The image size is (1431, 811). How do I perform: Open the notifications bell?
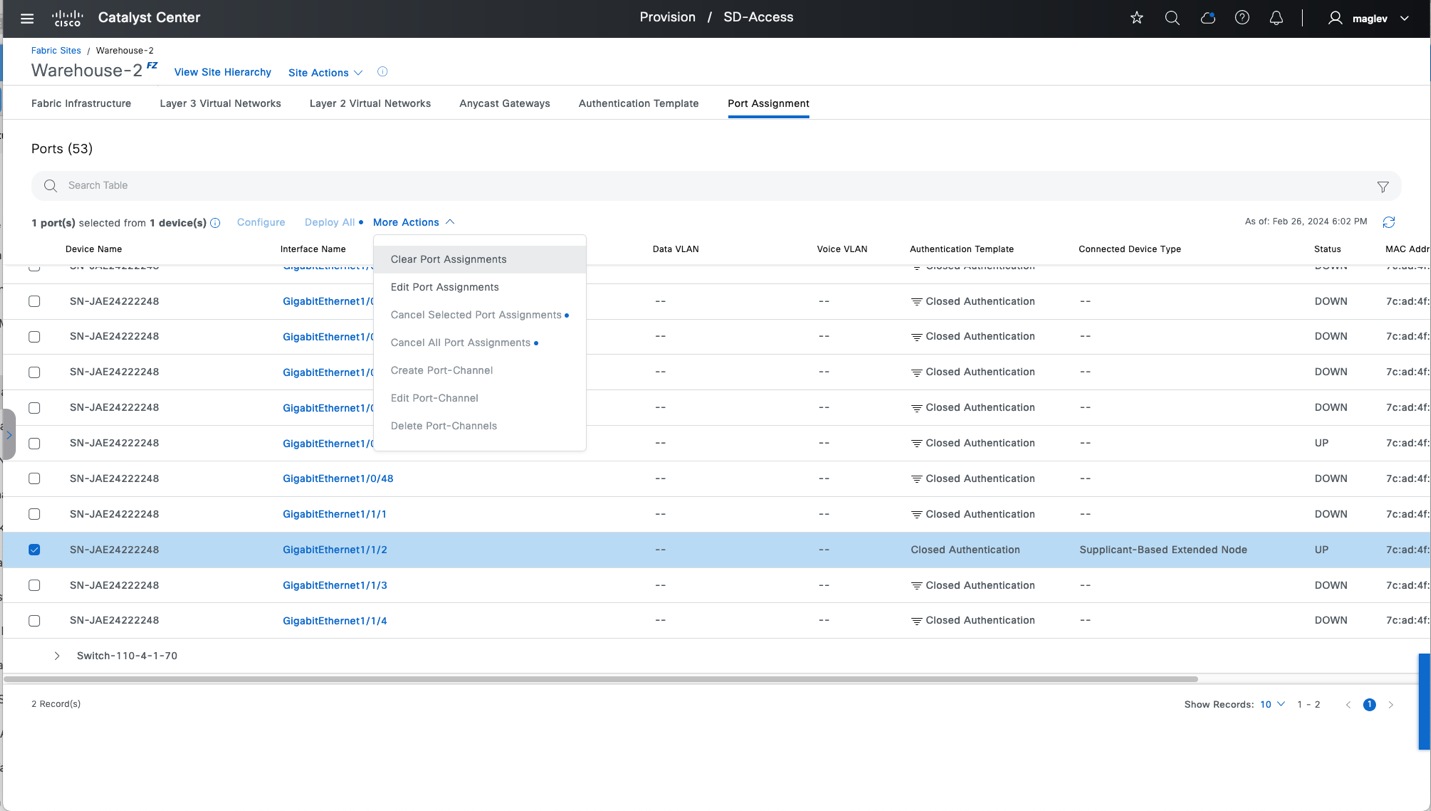coord(1276,18)
